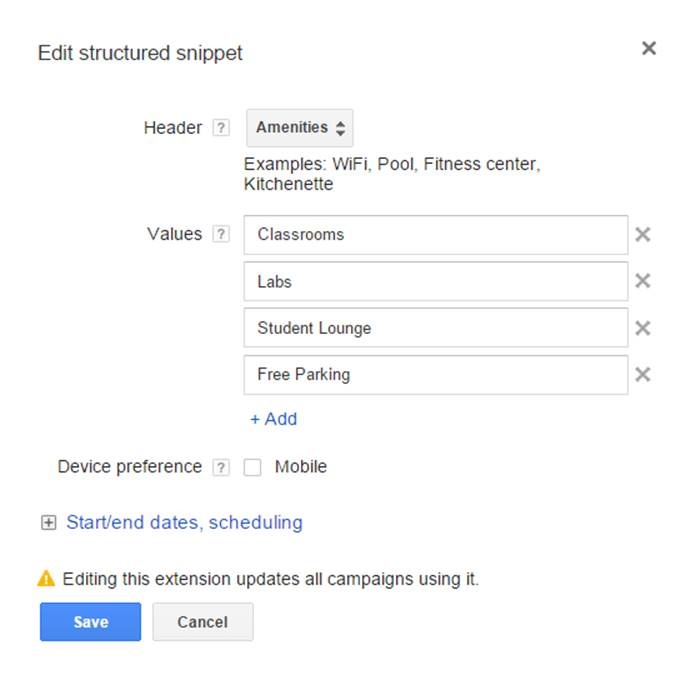Viewport: 696px width, 680px height.
Task: Click the help icon beside Values
Action: pyautogui.click(x=222, y=234)
